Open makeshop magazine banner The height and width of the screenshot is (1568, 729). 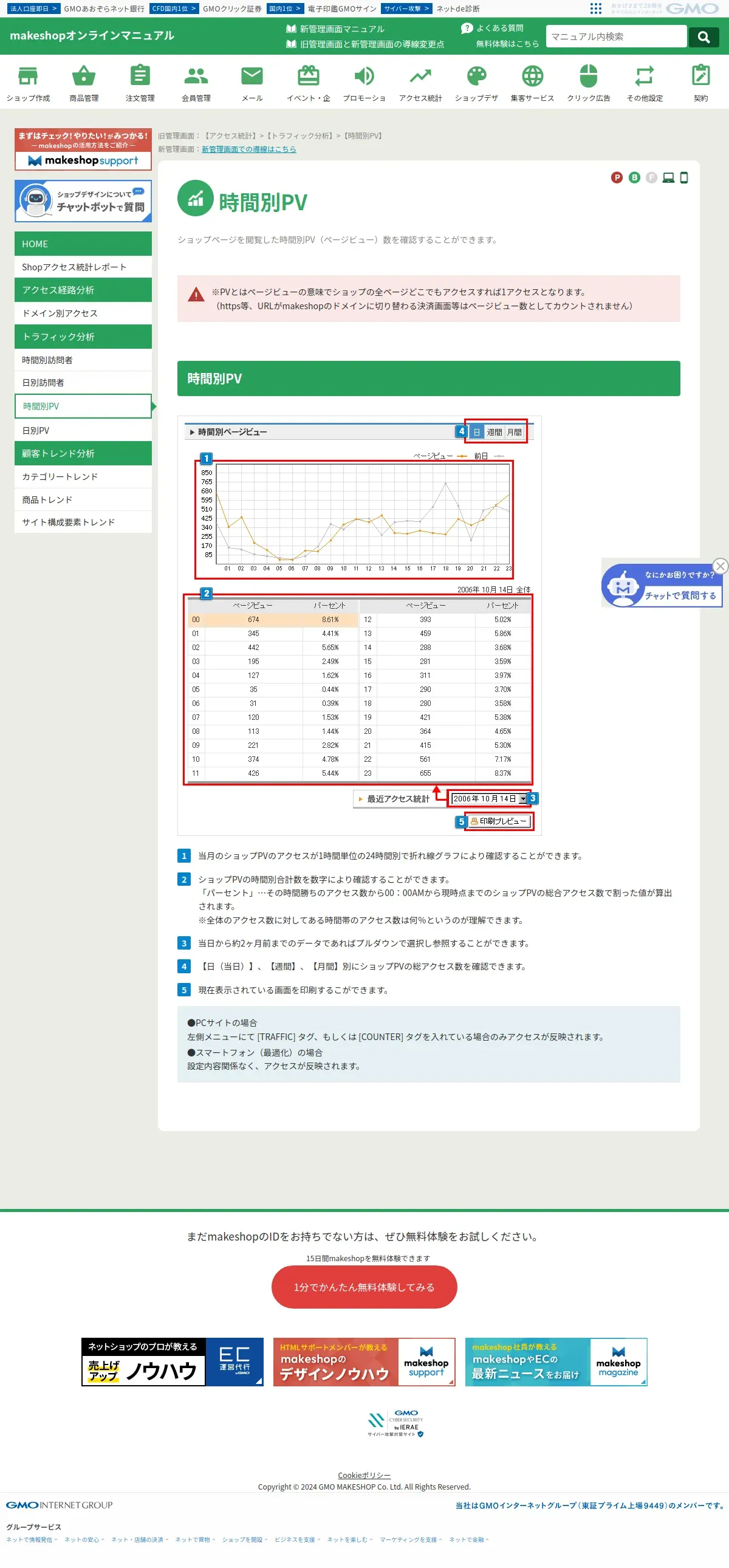point(556,1361)
